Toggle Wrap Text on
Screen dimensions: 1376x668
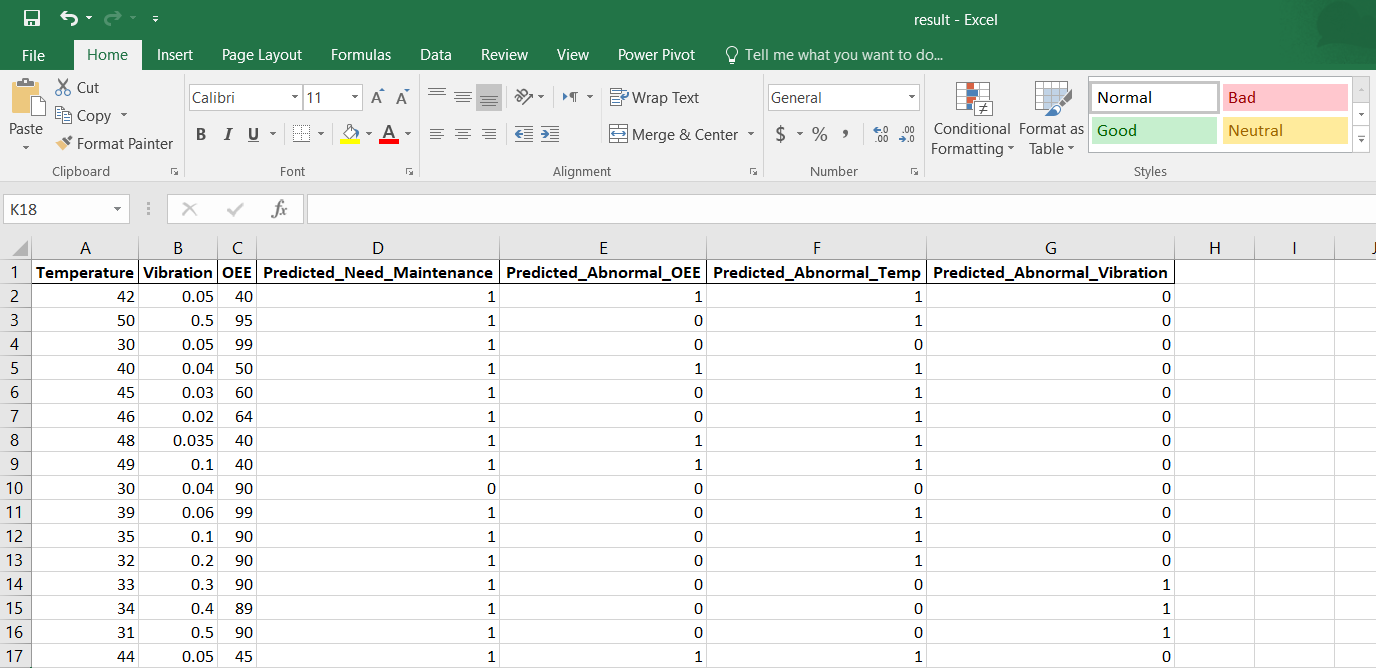654,98
